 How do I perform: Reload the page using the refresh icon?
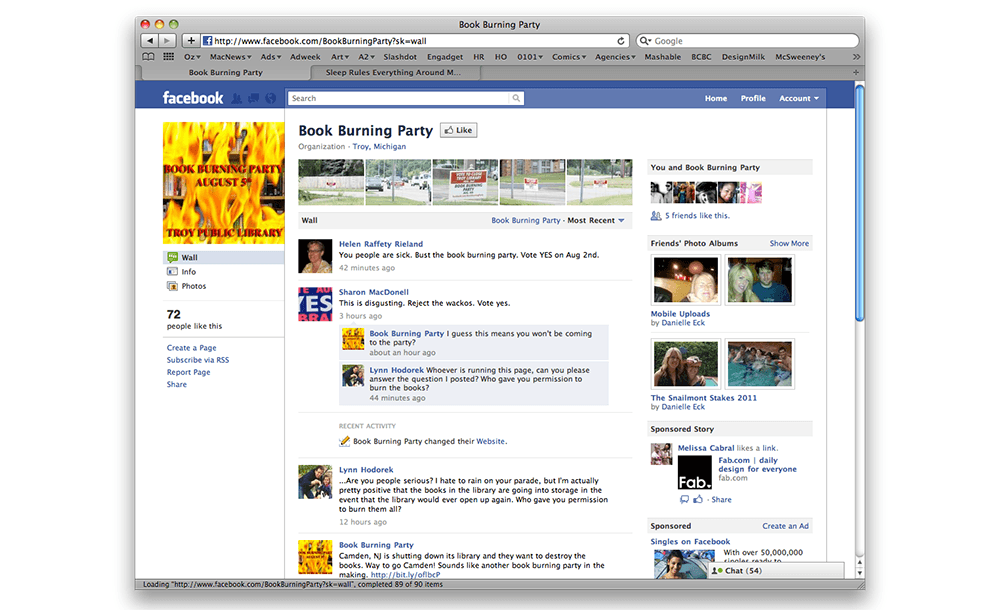tap(621, 41)
